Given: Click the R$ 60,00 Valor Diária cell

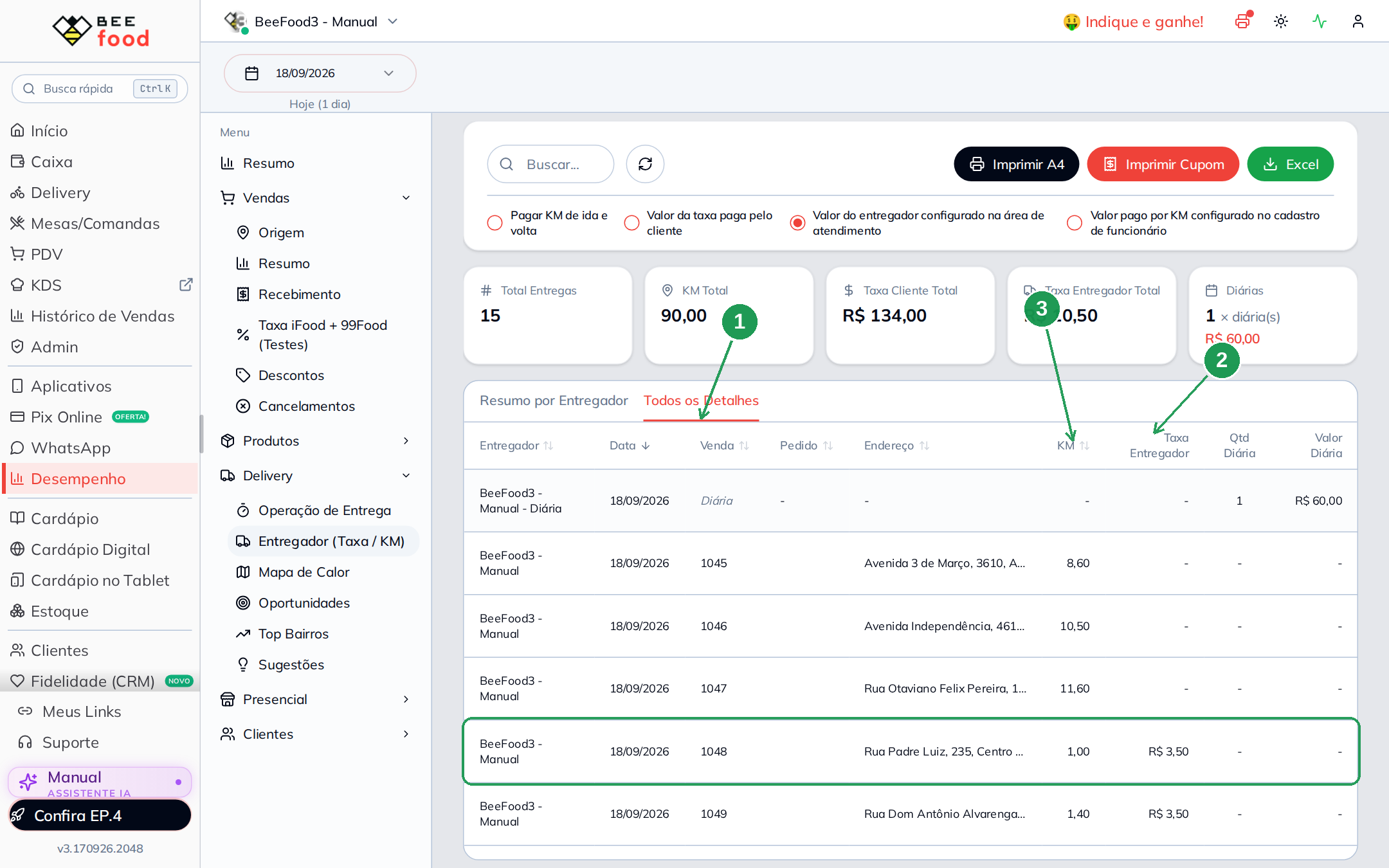Looking at the screenshot, I should click(x=1318, y=501).
